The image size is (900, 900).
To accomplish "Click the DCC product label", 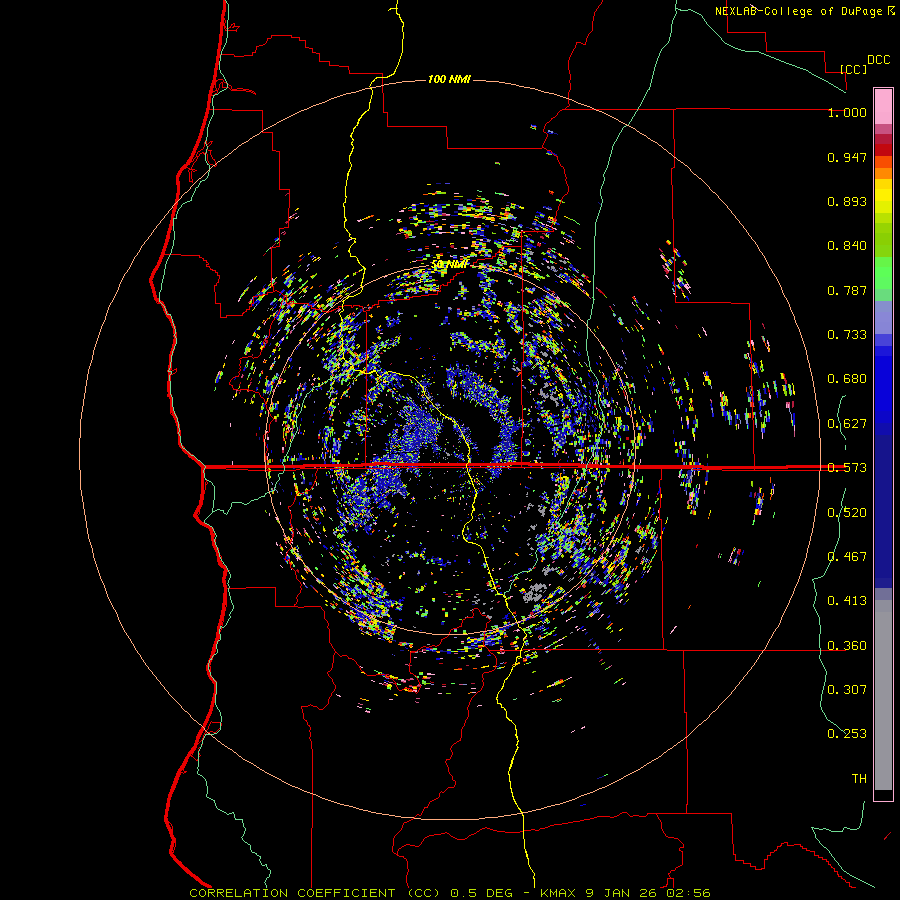I will pyautogui.click(x=878, y=60).
